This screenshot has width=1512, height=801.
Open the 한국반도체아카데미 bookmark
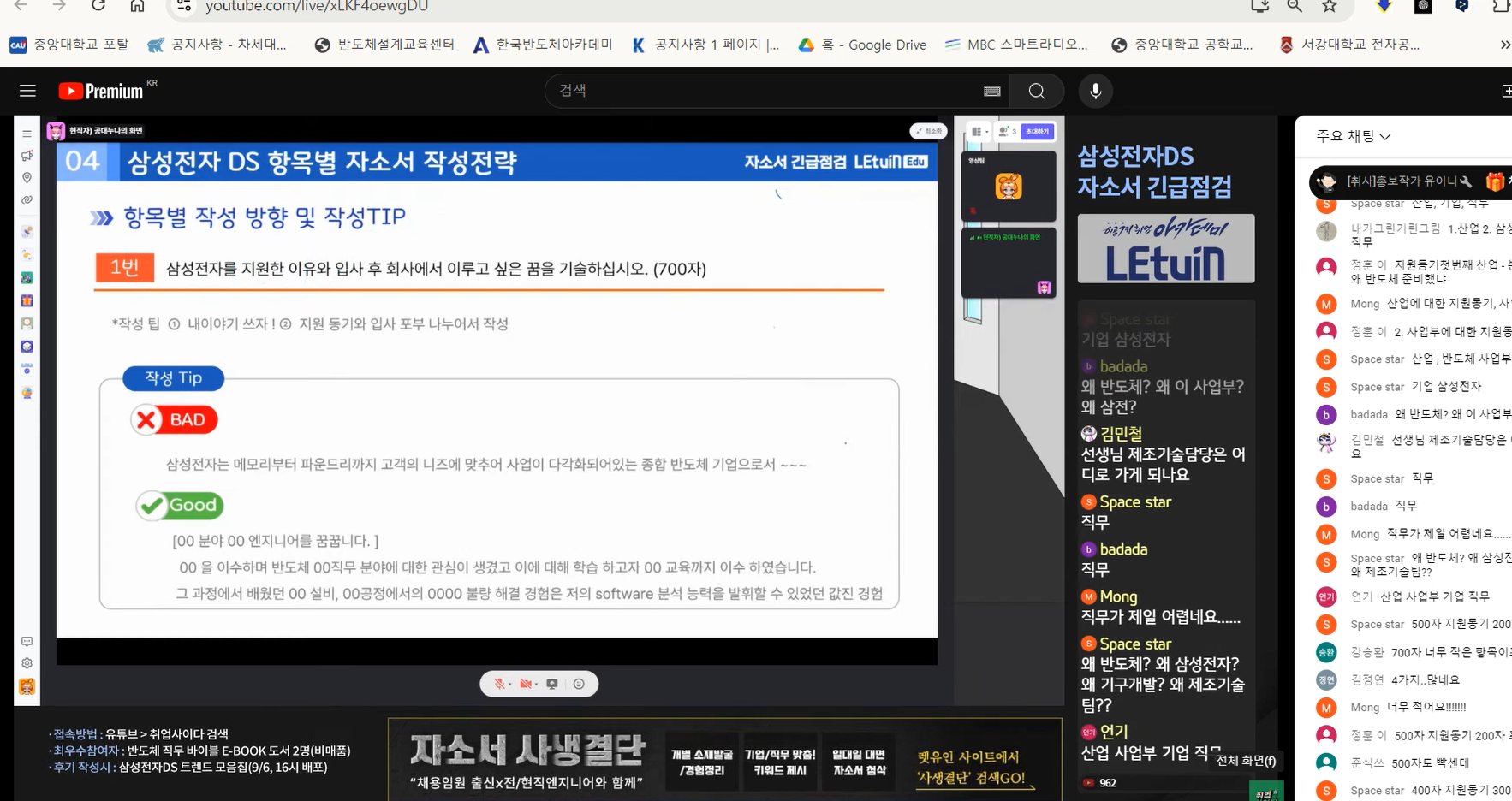pos(543,44)
